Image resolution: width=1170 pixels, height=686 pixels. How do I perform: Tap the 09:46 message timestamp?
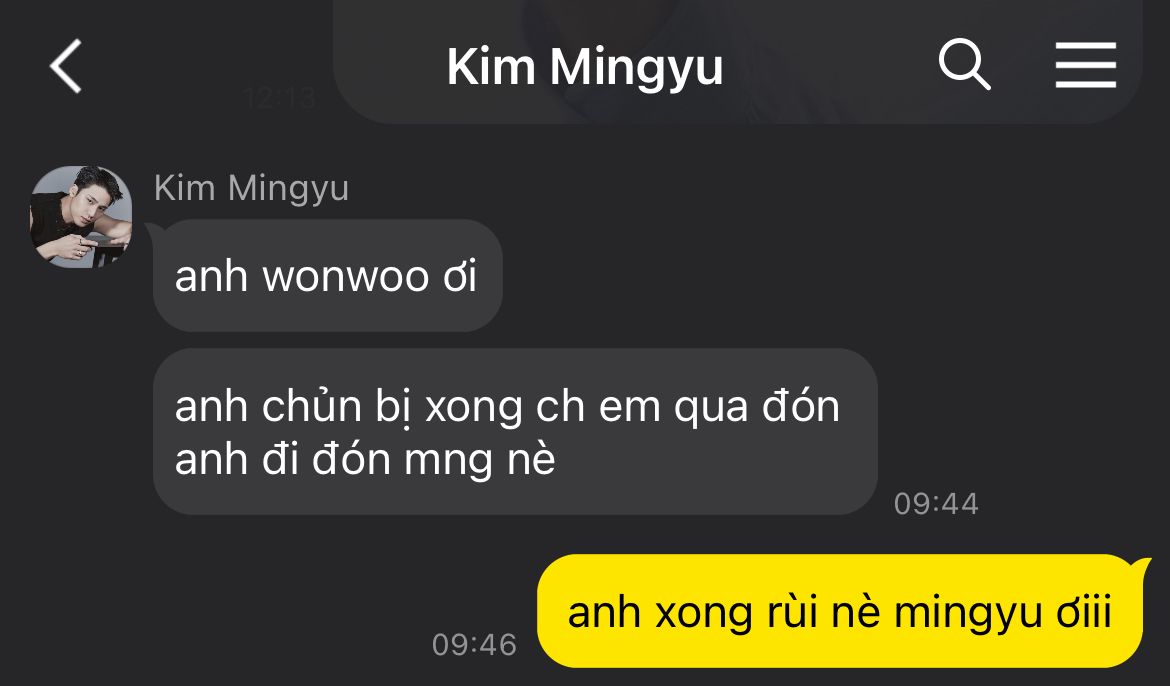475,645
